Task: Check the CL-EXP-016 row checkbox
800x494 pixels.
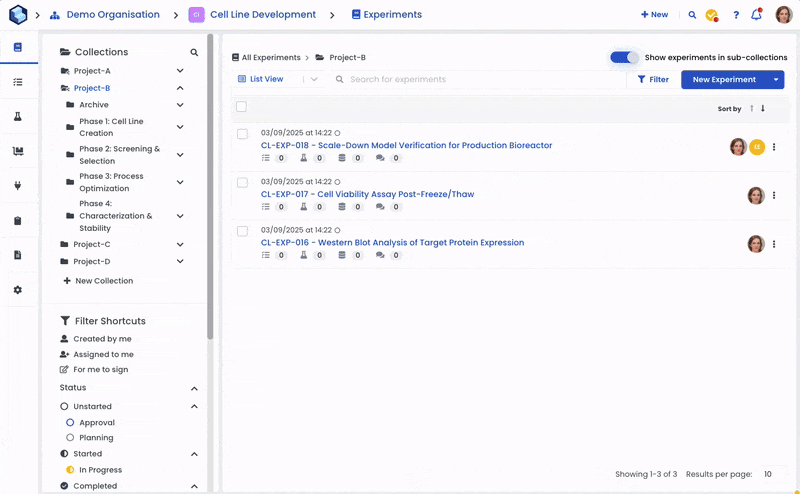Action: (242, 231)
